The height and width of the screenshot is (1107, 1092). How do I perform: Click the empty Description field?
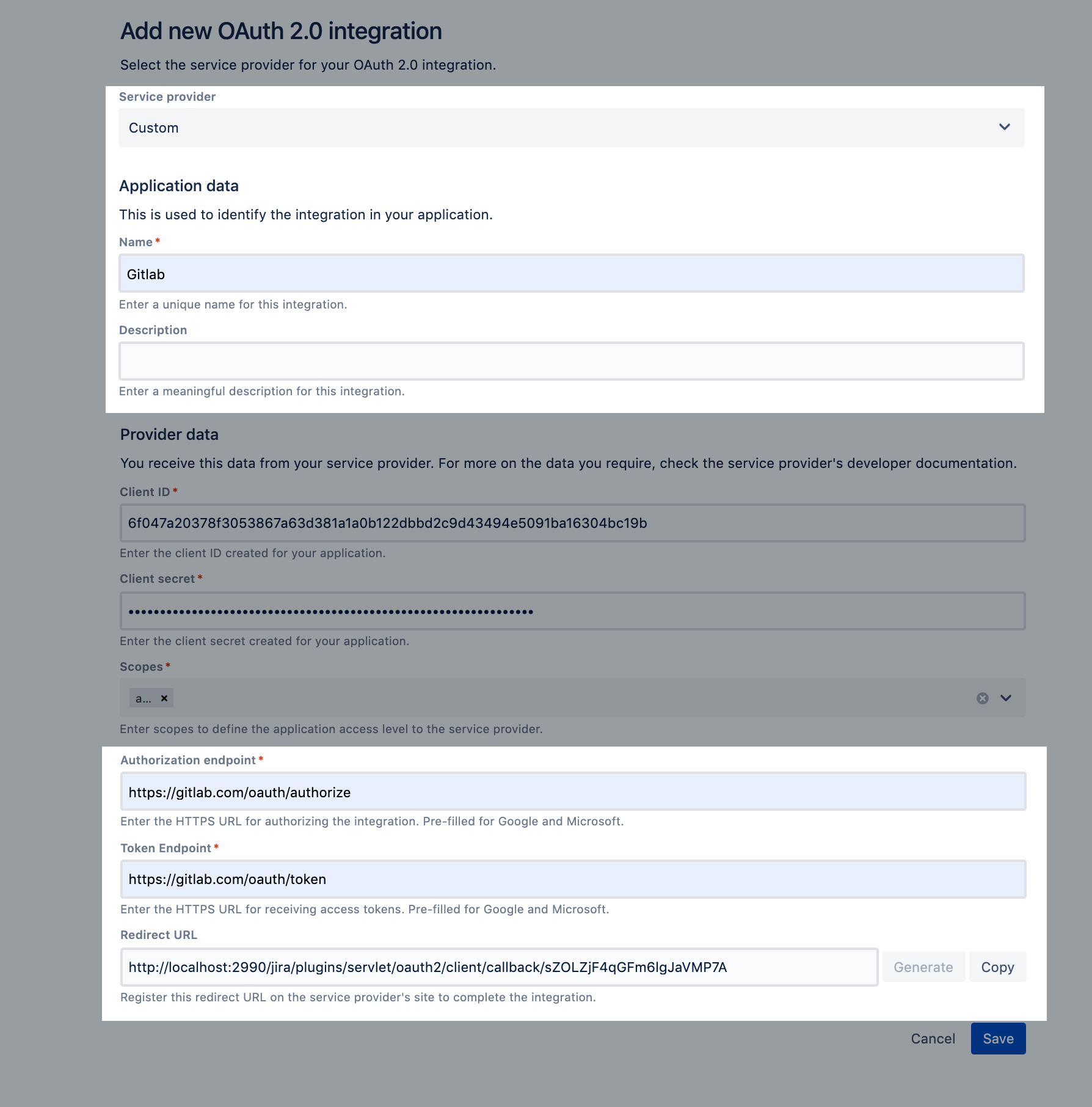click(x=572, y=360)
